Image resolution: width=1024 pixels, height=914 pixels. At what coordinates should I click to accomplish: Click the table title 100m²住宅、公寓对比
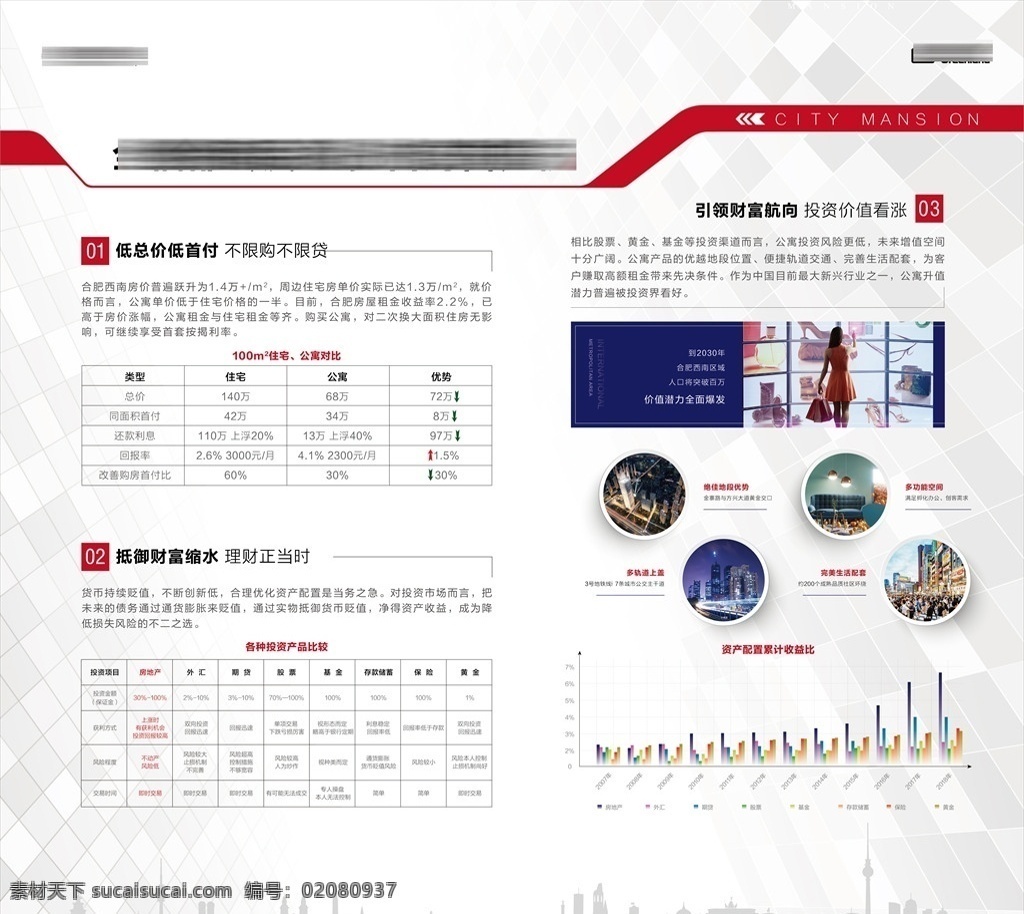[x=286, y=356]
